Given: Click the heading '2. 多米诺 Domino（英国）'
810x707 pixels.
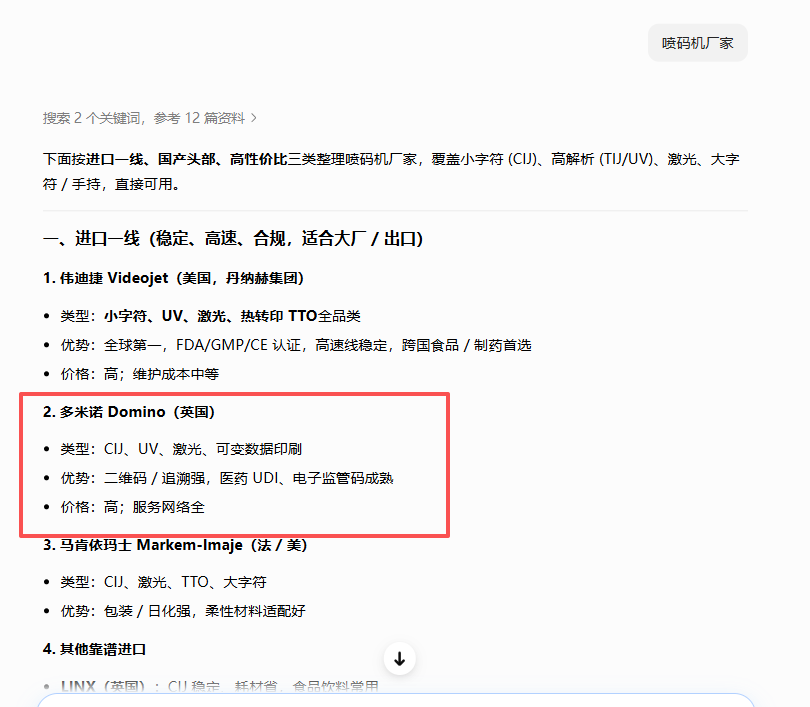Looking at the screenshot, I should point(129,412).
